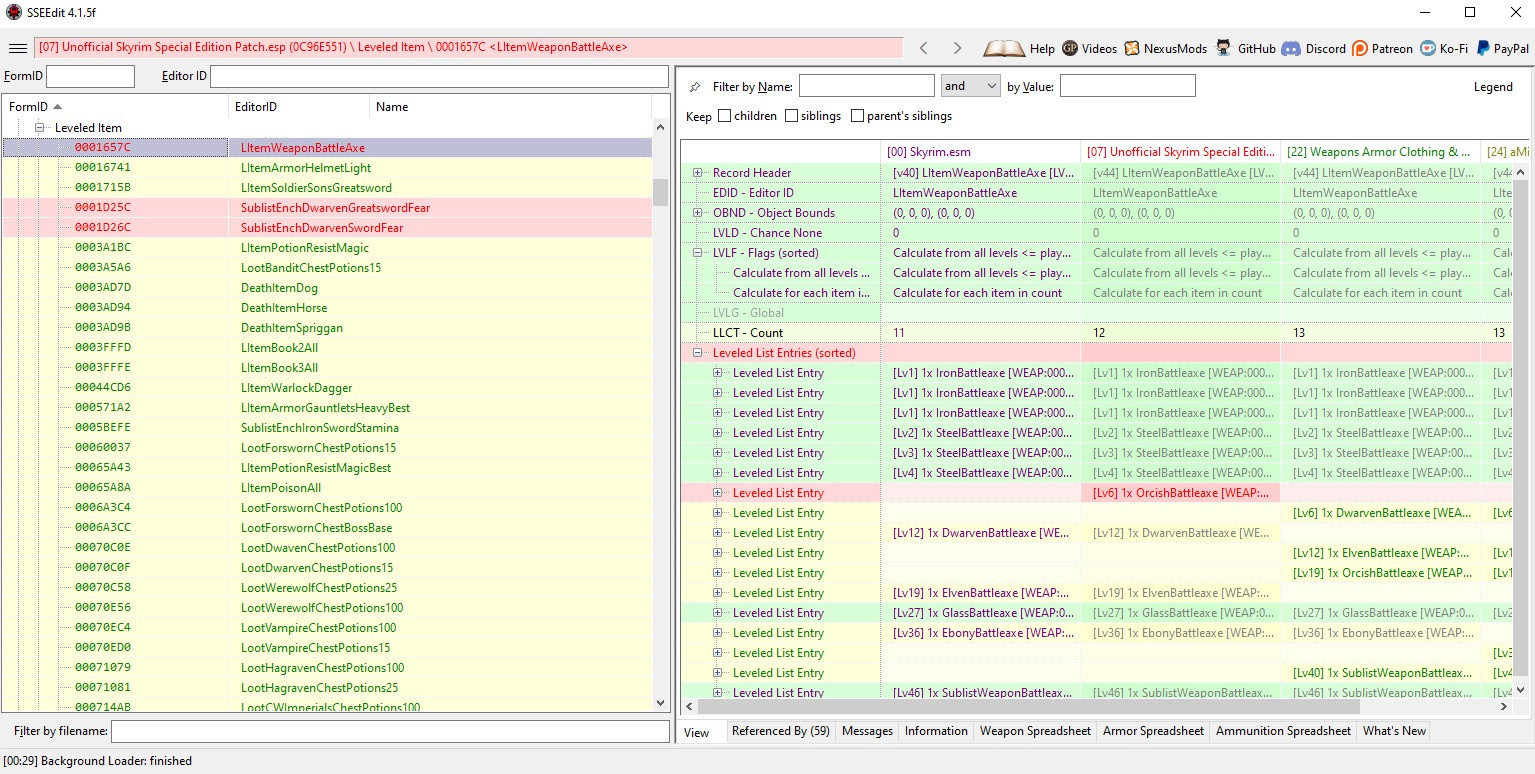The width and height of the screenshot is (1535, 774).
Task: Sort by the EditorID column header
Action: click(299, 107)
